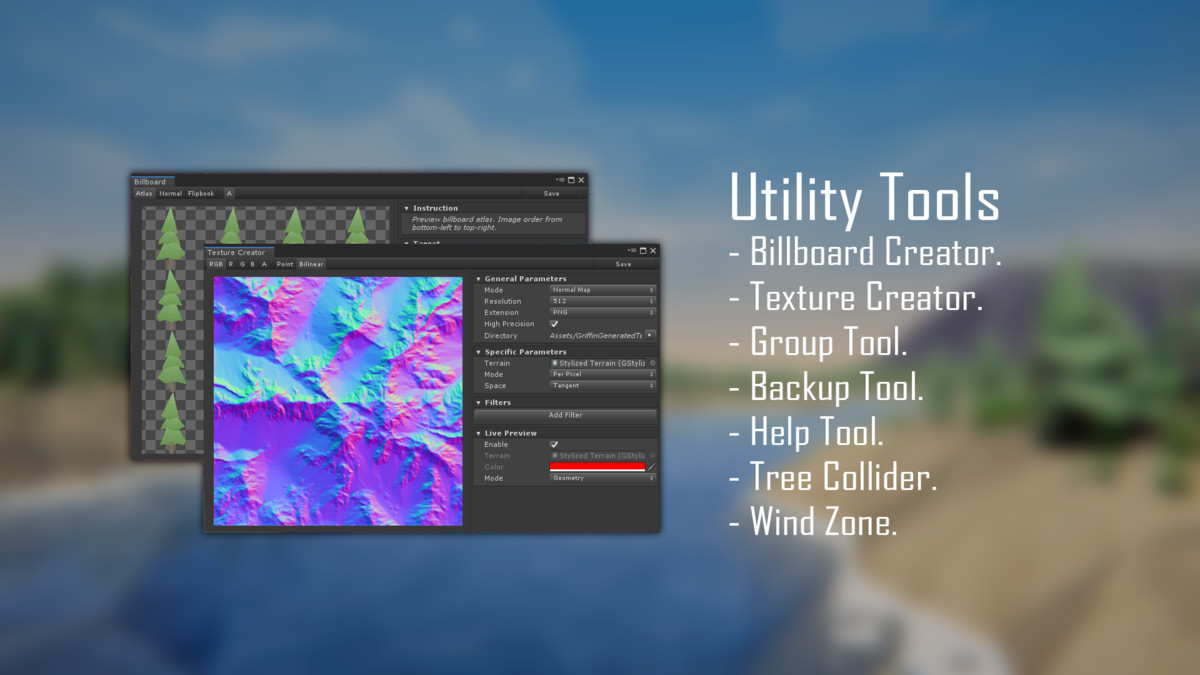Open the Mode dropdown showing Per Pixel
The image size is (1200, 675).
pyautogui.click(x=602, y=374)
